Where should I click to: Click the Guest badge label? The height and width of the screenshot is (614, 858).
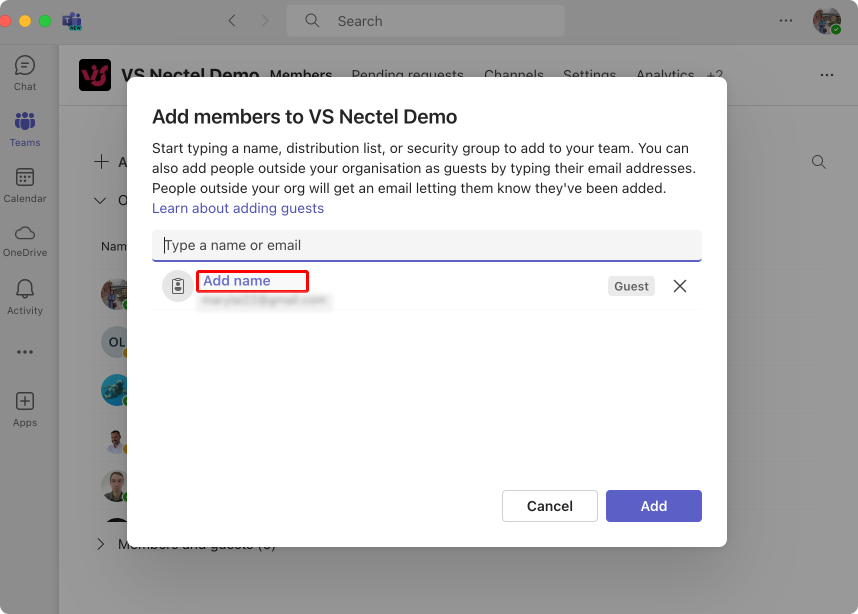tap(631, 286)
